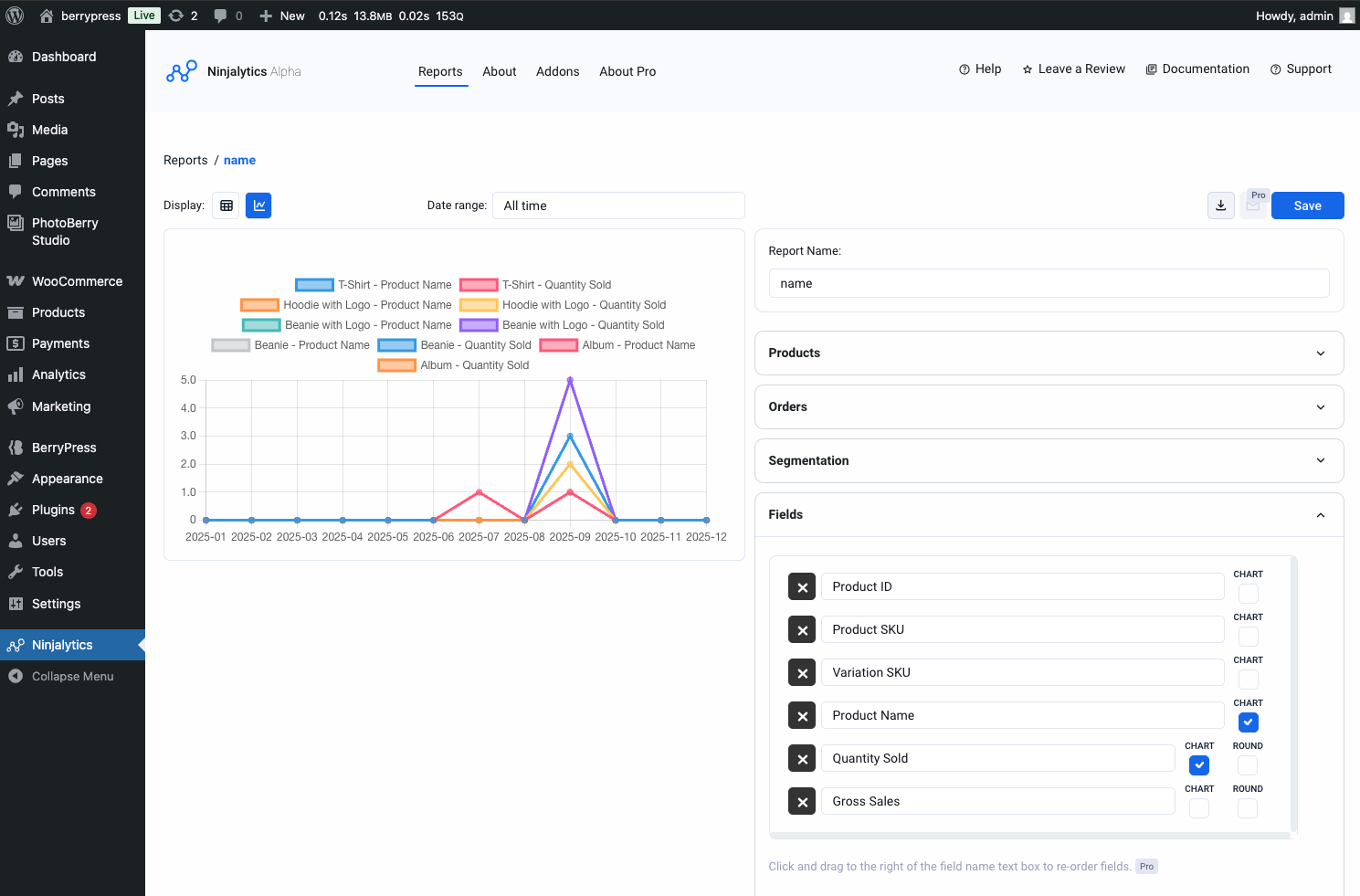This screenshot has width=1360, height=896.
Task: Enable CHART checkbox for Product ID
Action: pyautogui.click(x=1248, y=593)
